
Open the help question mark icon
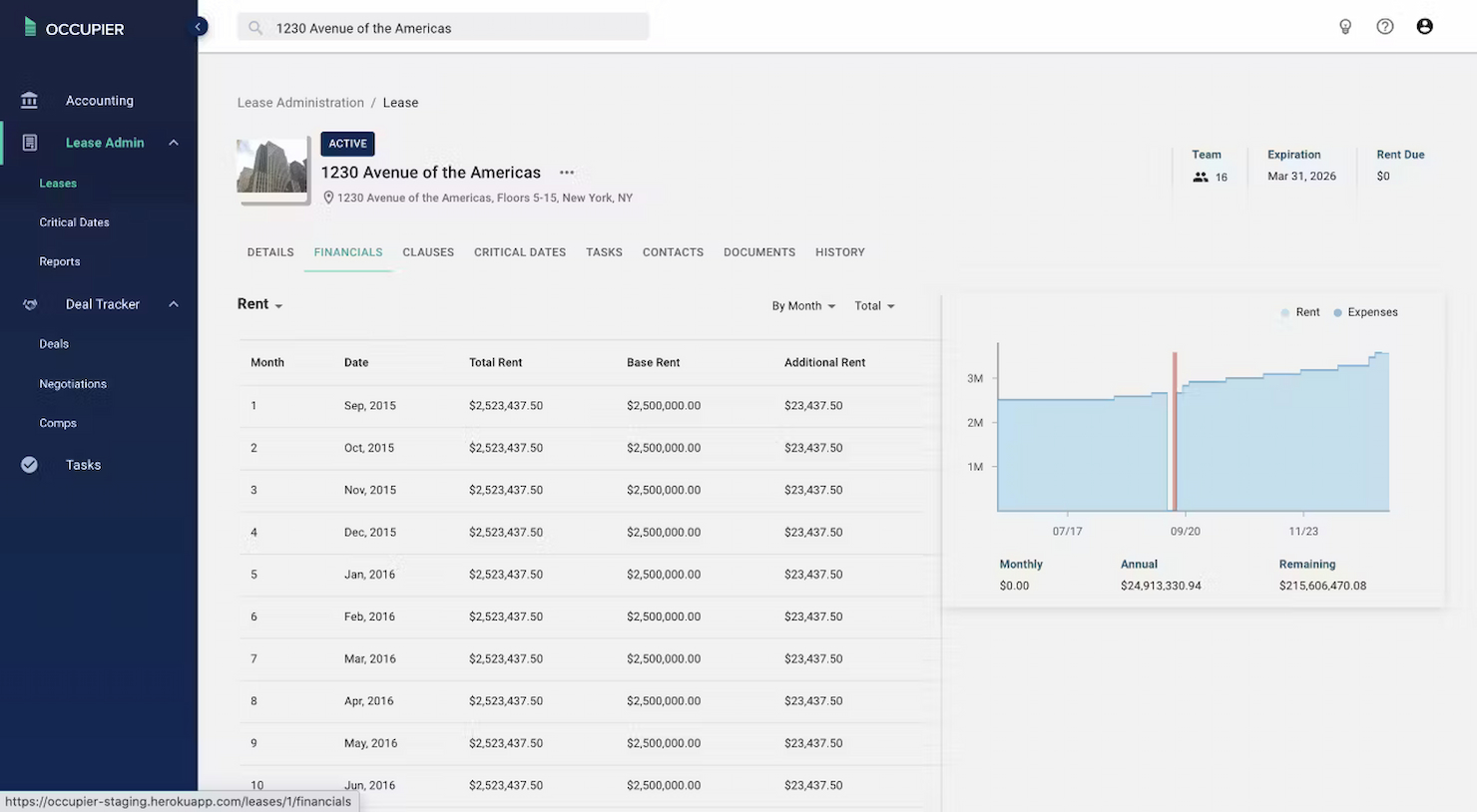coord(1385,26)
